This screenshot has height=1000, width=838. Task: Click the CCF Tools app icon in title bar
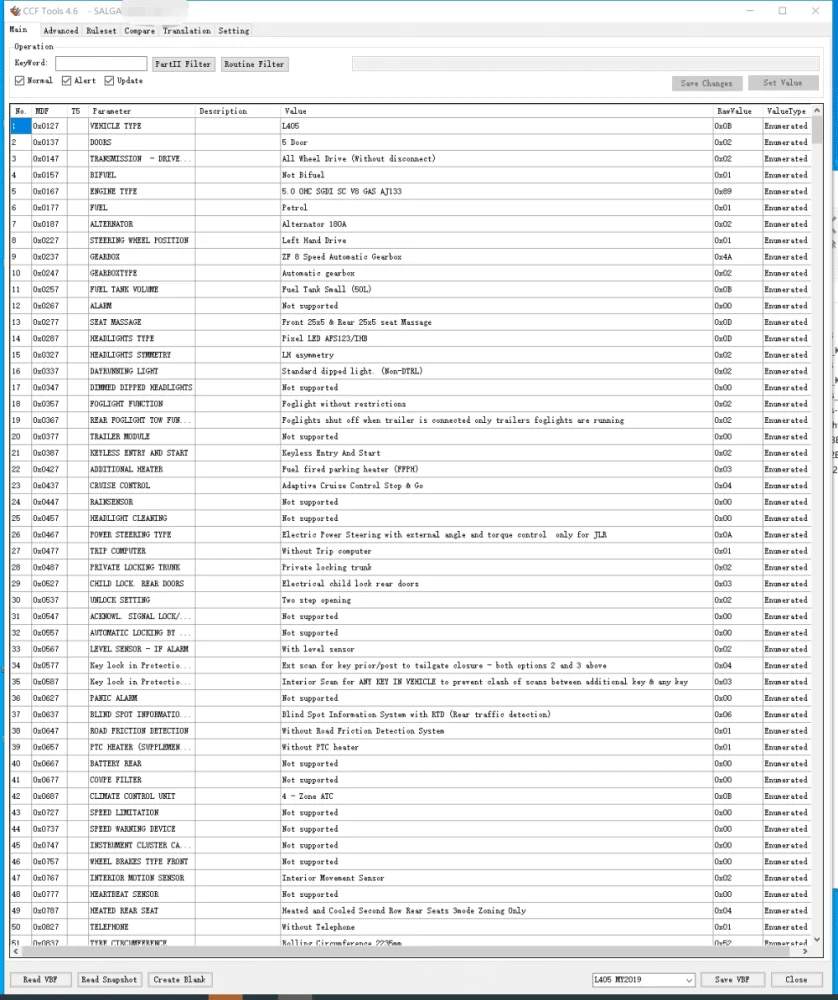click(x=14, y=11)
